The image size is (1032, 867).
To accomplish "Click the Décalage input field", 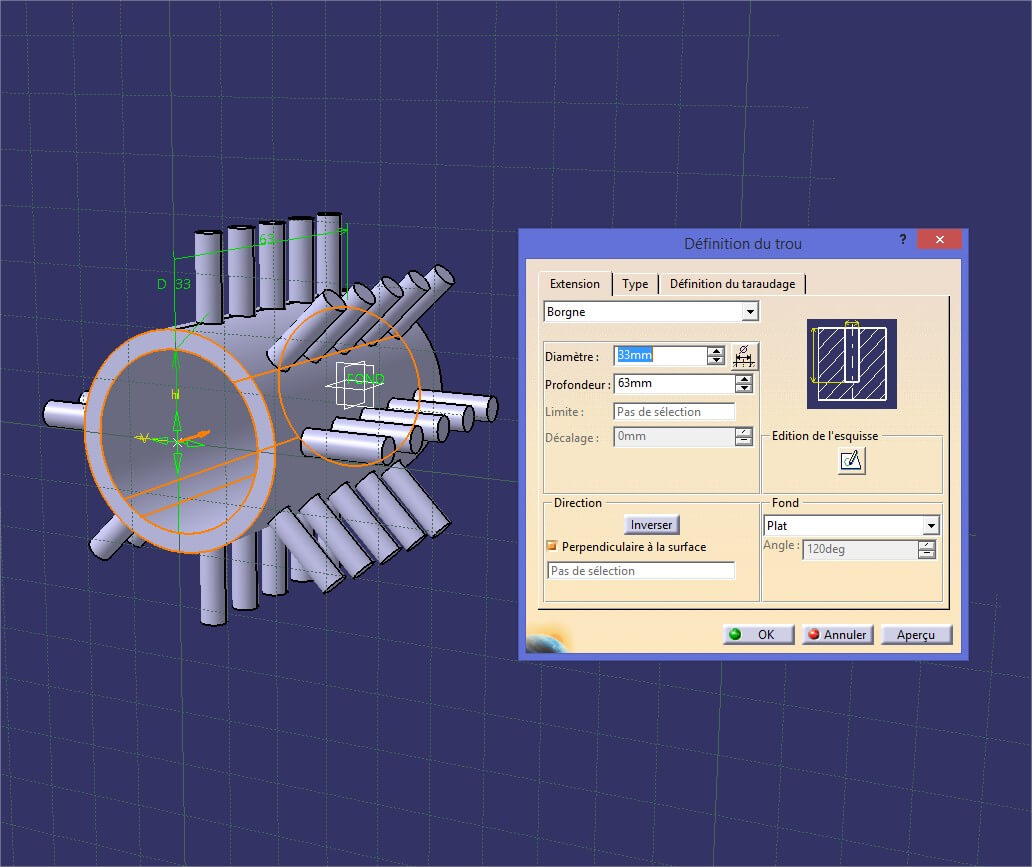I will point(674,436).
